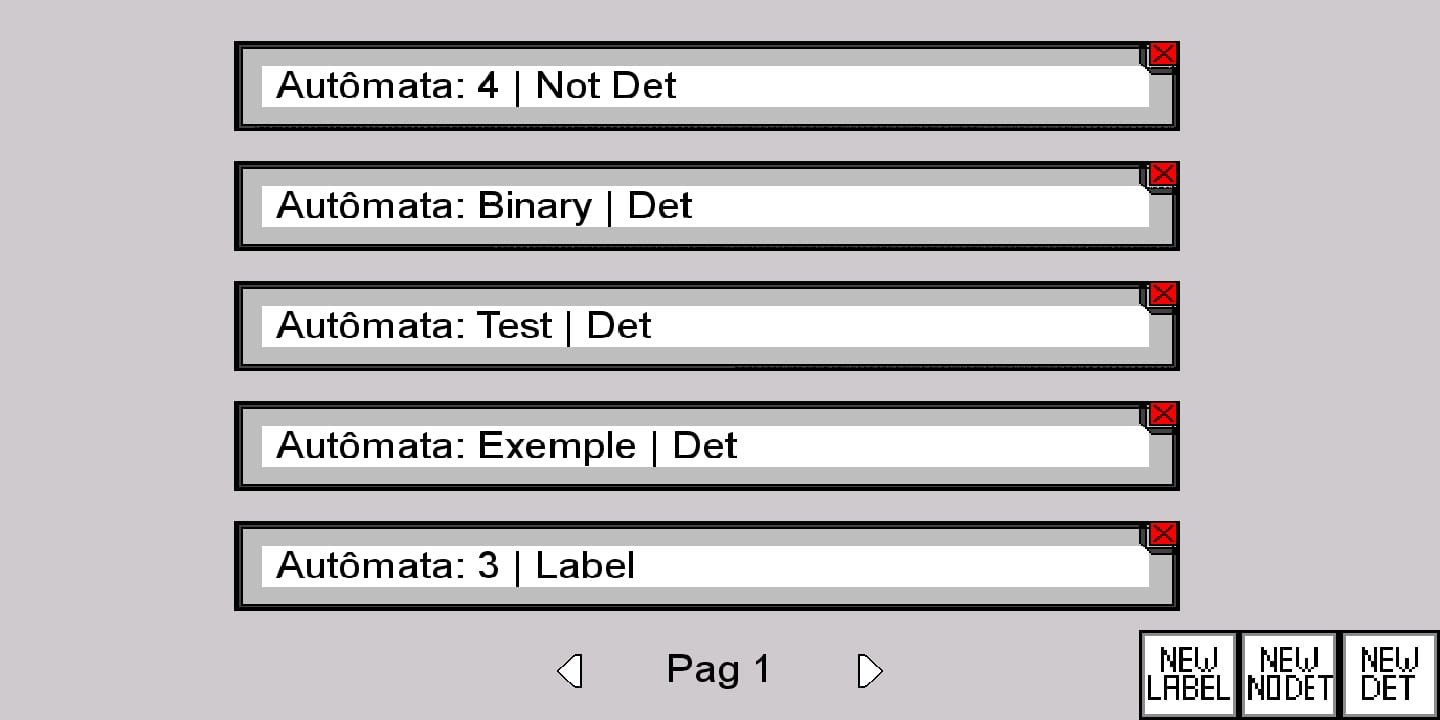Click the word Exemple in the list

557,446
